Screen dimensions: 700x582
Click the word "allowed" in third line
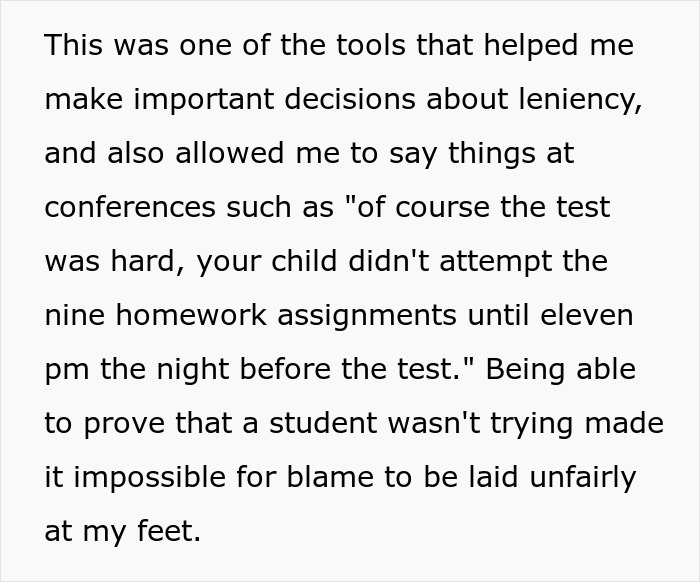[x=229, y=153]
